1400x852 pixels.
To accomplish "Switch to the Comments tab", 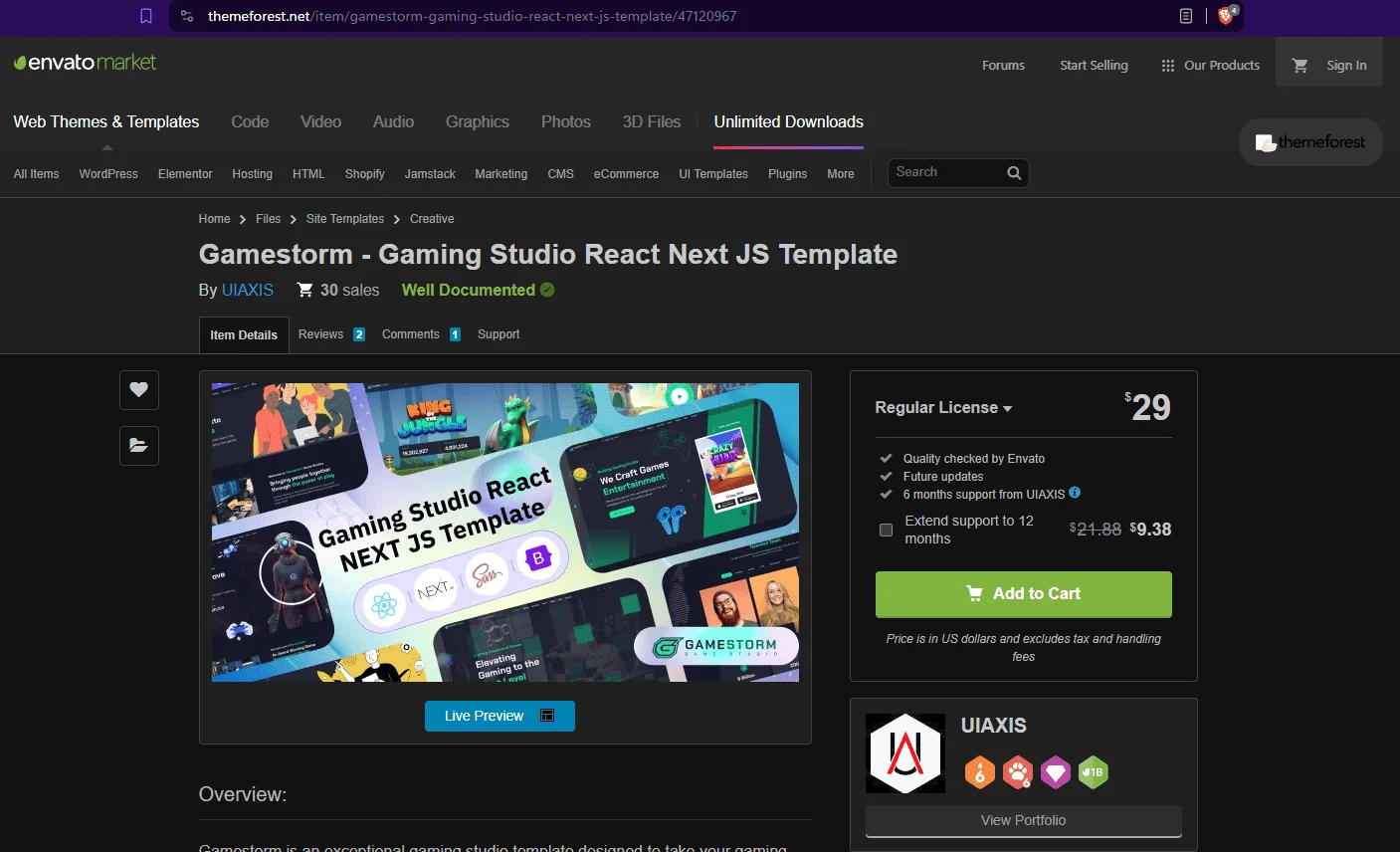I will pyautogui.click(x=421, y=334).
